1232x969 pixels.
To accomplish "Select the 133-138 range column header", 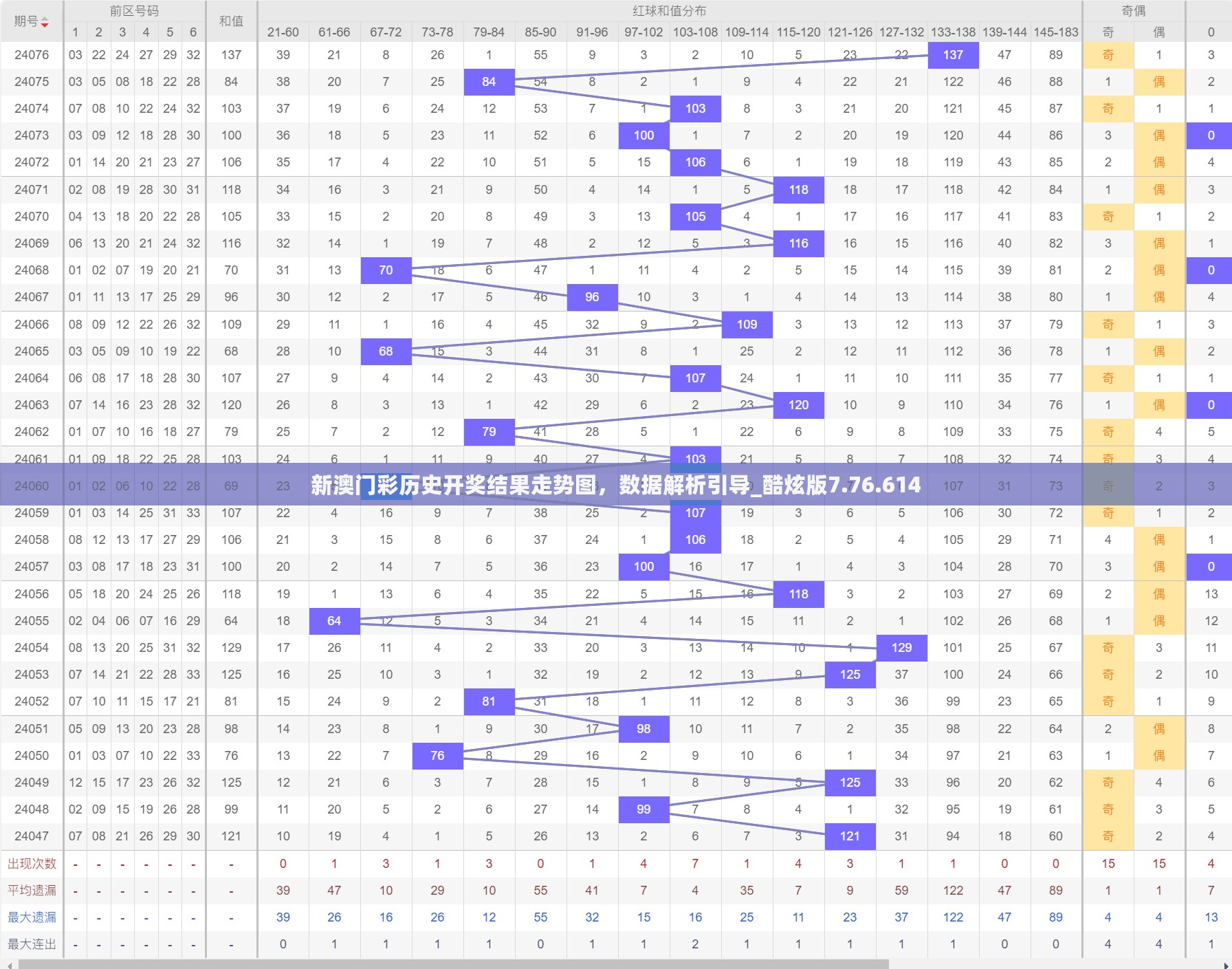I will pos(953,32).
